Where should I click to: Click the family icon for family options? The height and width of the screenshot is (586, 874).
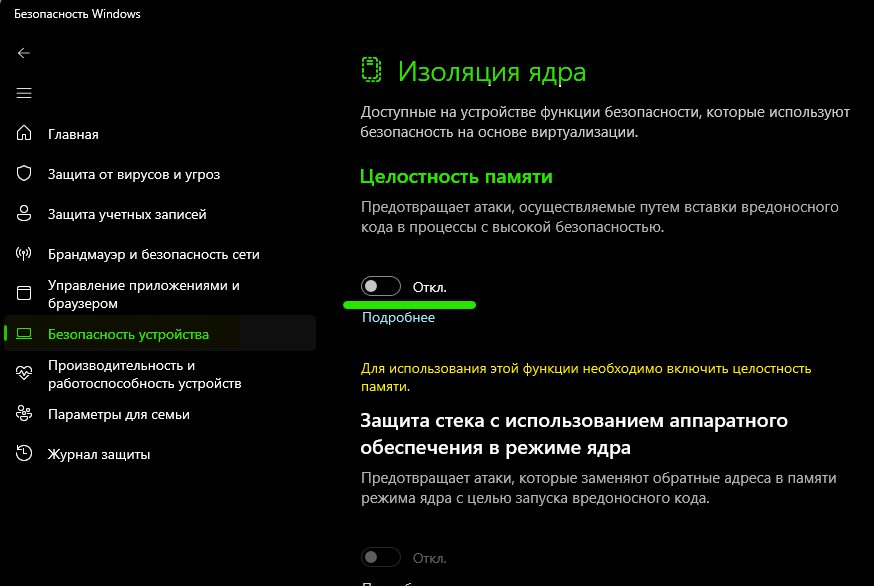(23, 414)
